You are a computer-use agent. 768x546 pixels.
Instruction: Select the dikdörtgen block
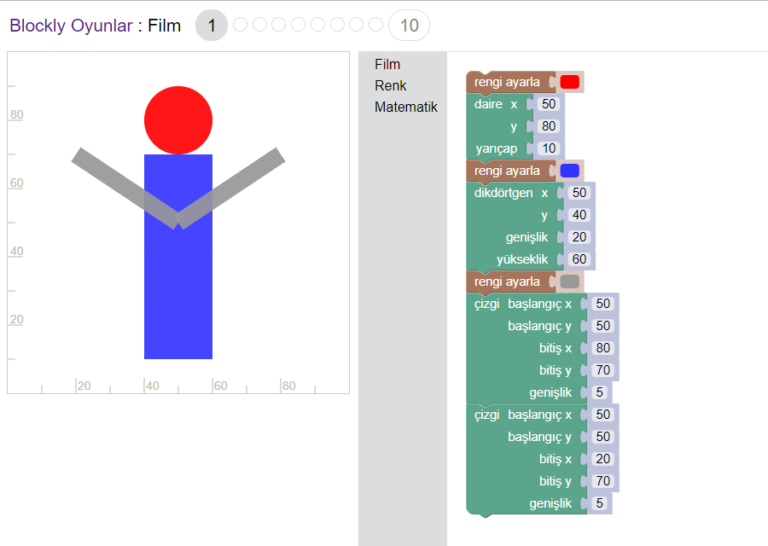click(504, 194)
